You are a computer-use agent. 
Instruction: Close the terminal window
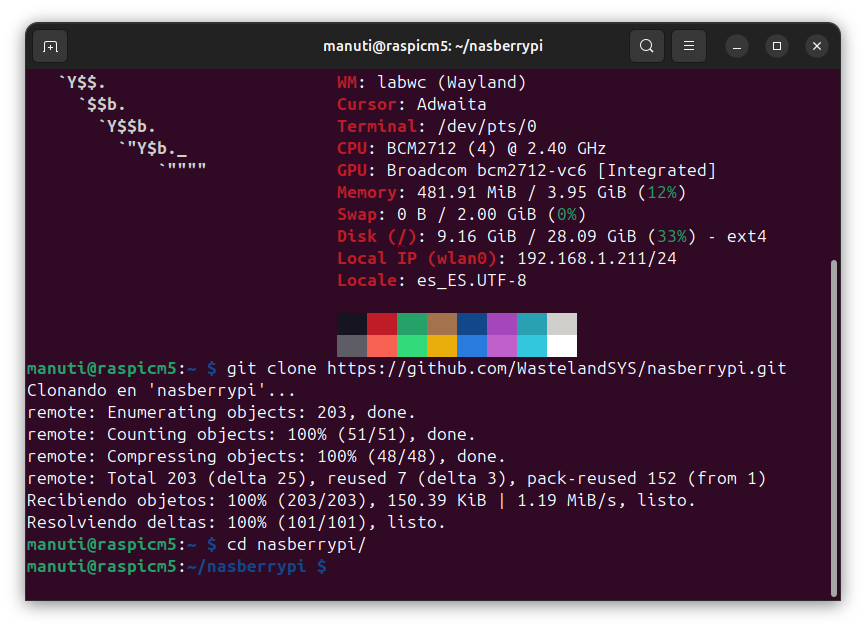pos(817,46)
